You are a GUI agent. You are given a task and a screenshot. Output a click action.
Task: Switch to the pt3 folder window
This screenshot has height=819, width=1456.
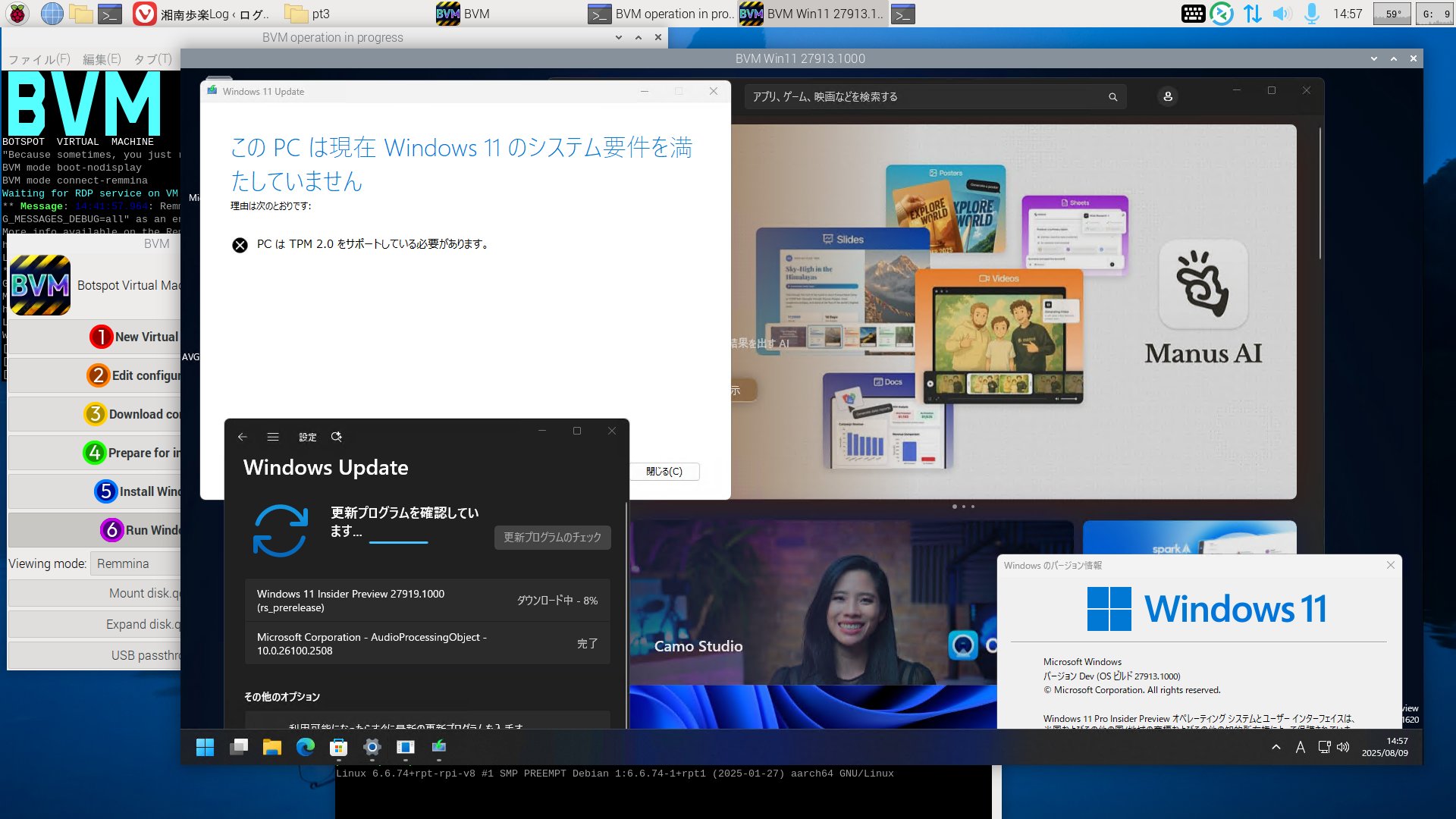307,14
